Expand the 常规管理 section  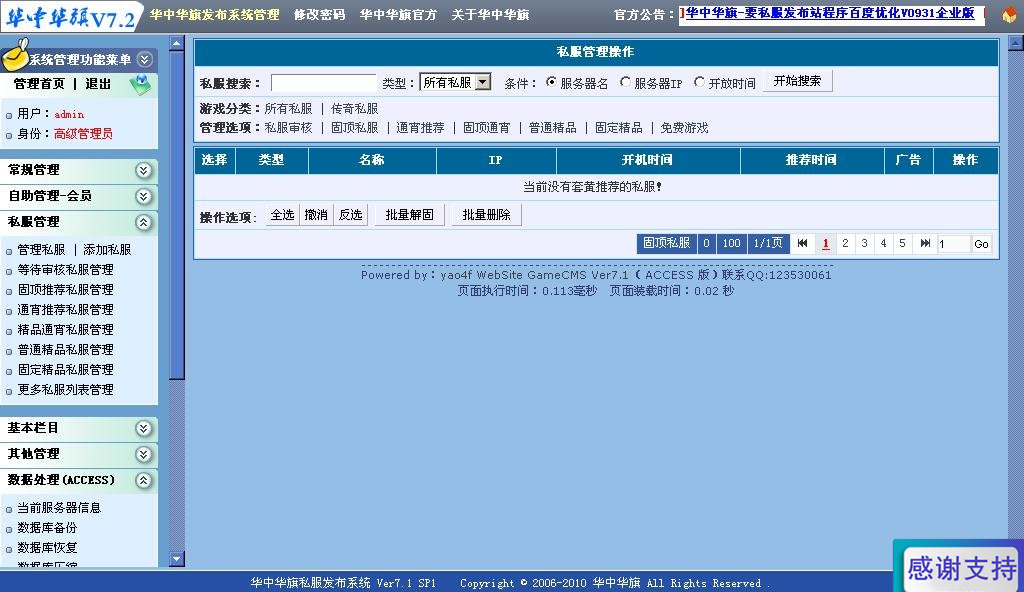144,171
